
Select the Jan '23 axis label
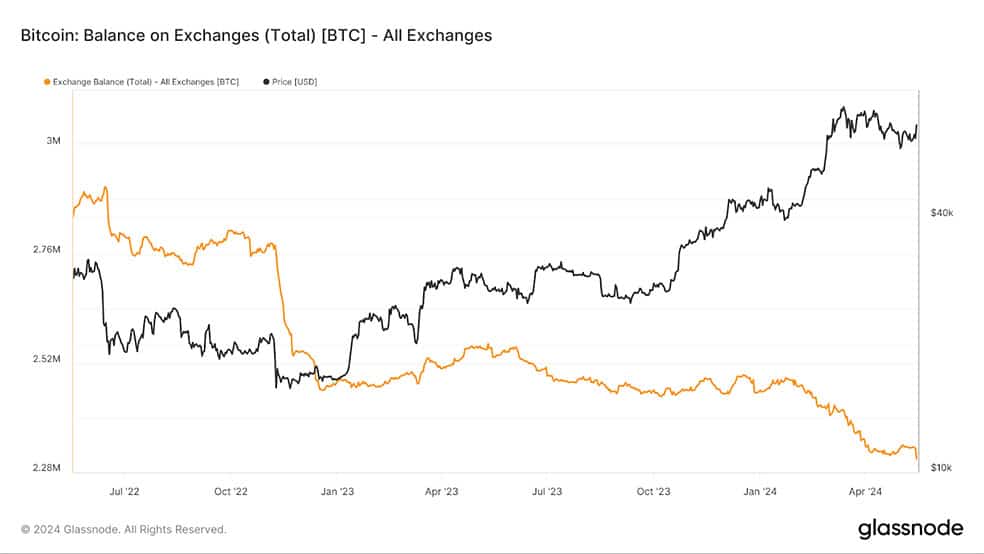pyautogui.click(x=337, y=491)
